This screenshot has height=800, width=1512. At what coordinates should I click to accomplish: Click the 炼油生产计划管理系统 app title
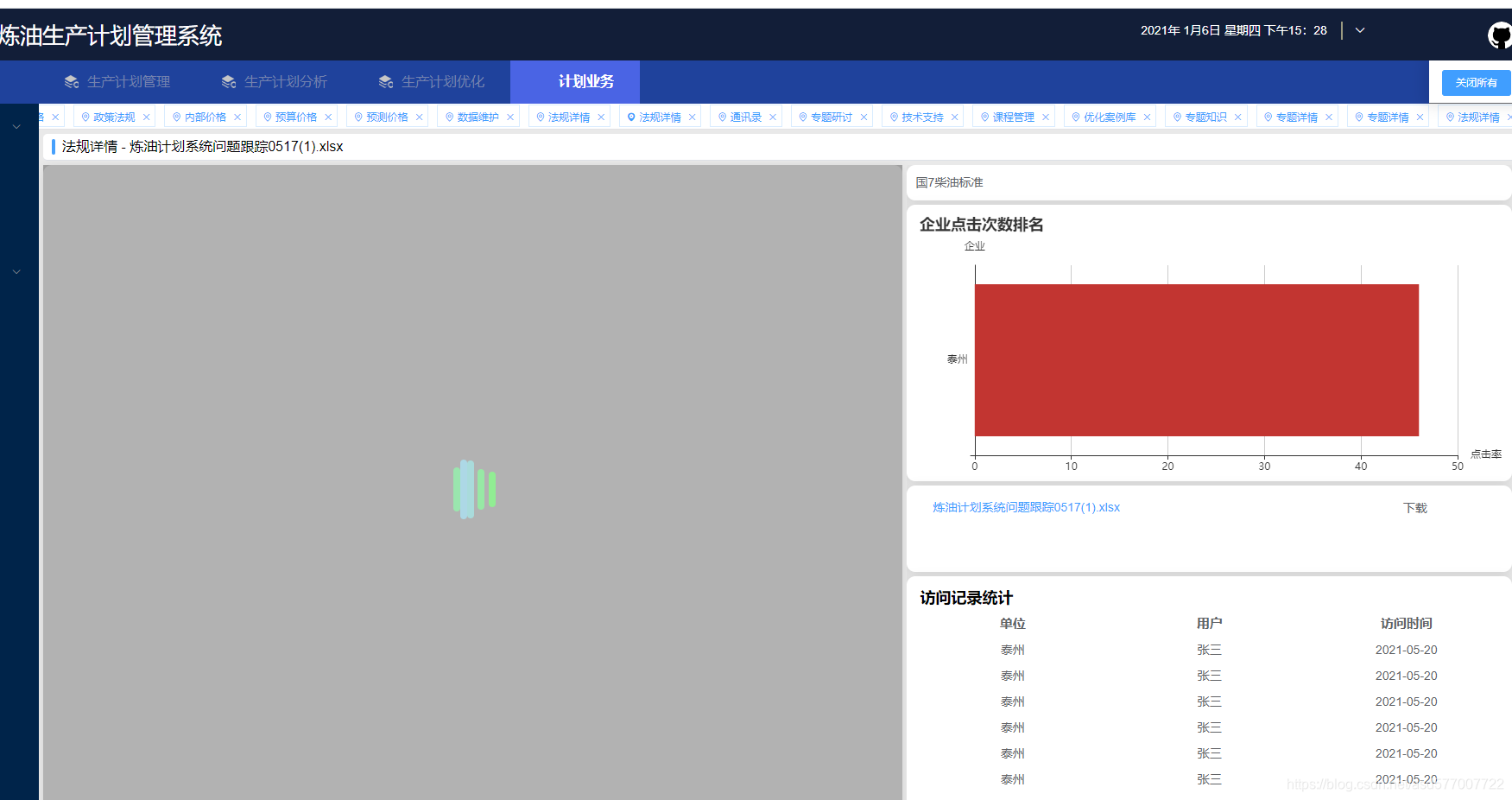[111, 35]
